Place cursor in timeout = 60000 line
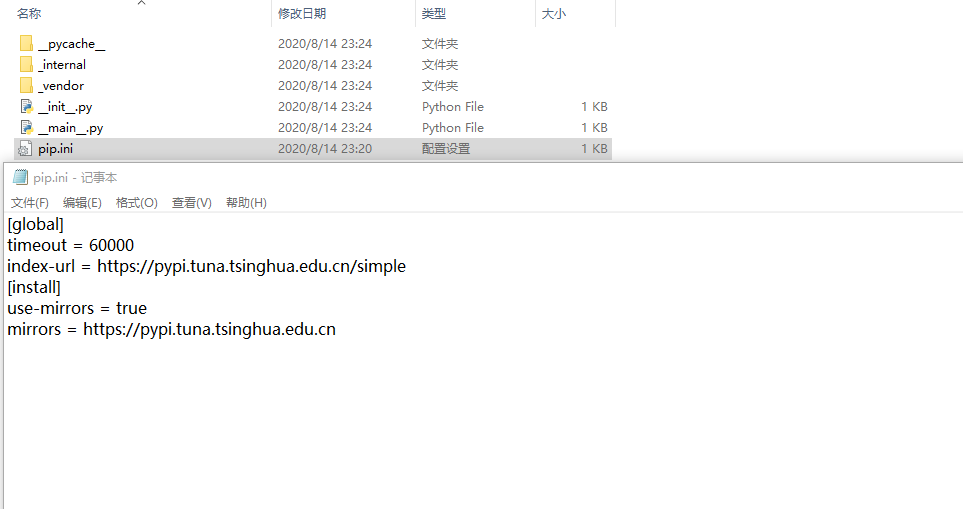Screen dimensions: 963x509 point(71,245)
